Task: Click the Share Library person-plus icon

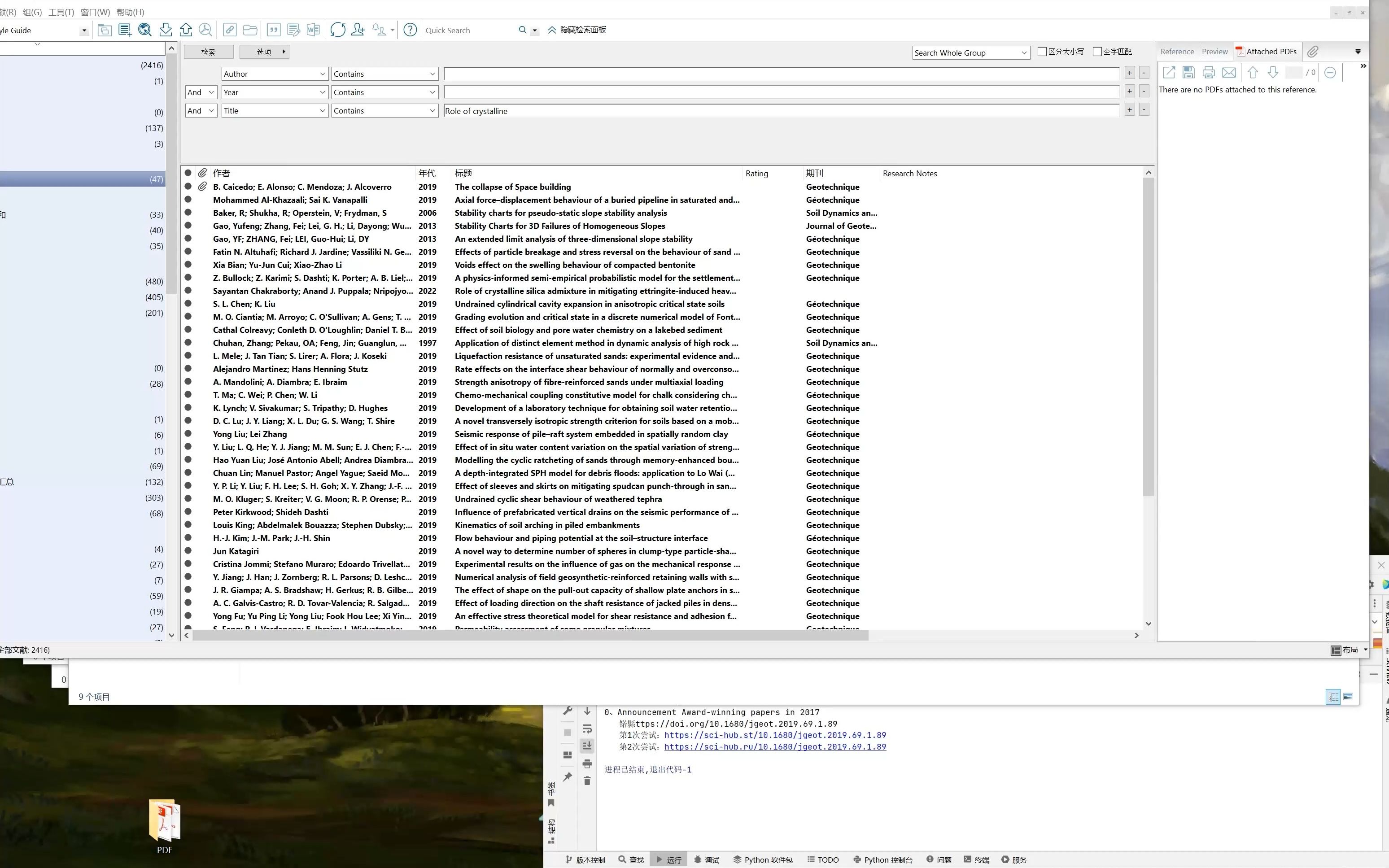Action: click(358, 30)
